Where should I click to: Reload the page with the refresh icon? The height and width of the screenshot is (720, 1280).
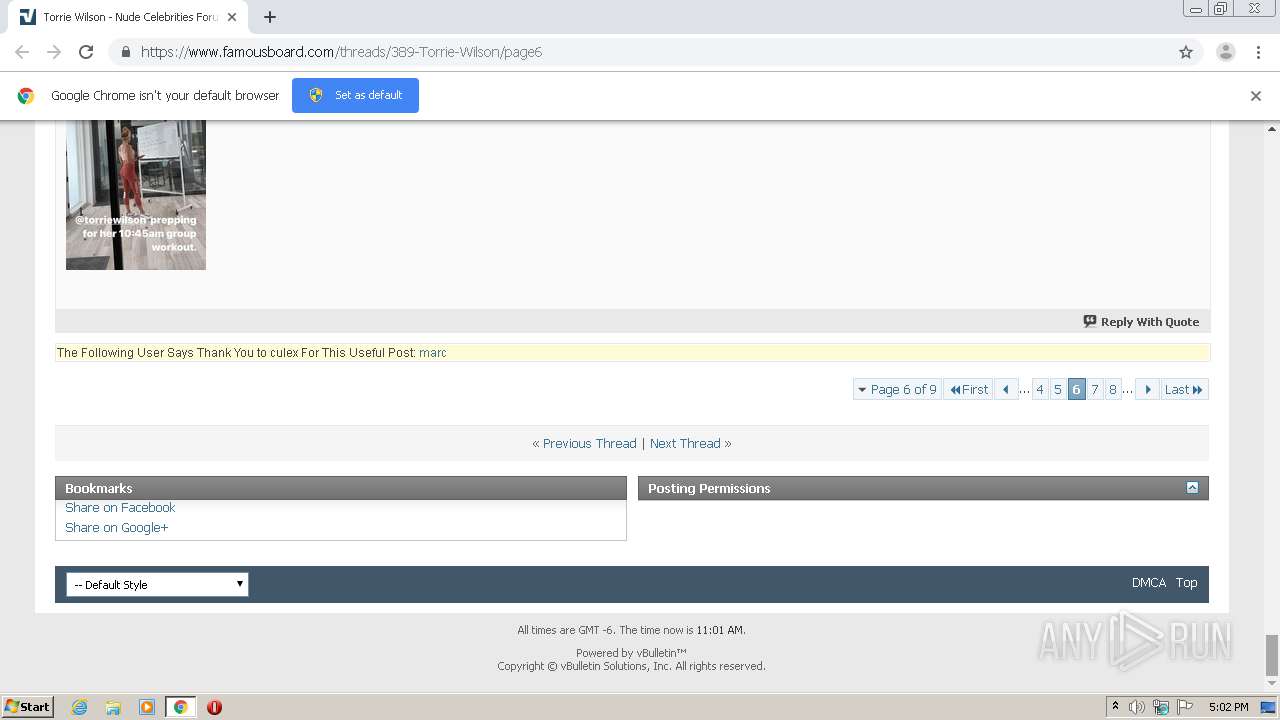coord(86,52)
